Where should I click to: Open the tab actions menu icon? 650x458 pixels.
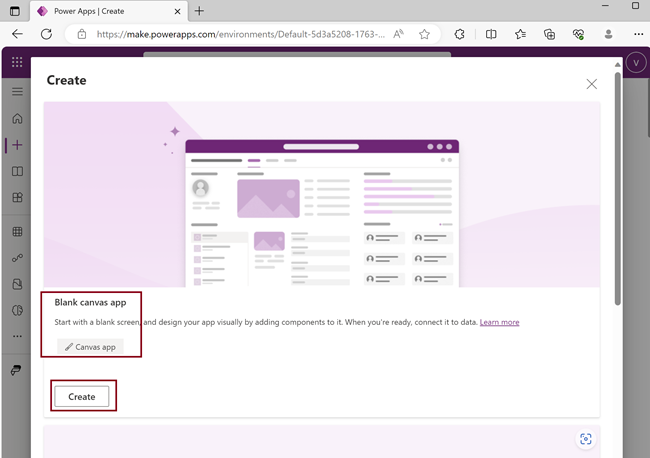pos(15,11)
